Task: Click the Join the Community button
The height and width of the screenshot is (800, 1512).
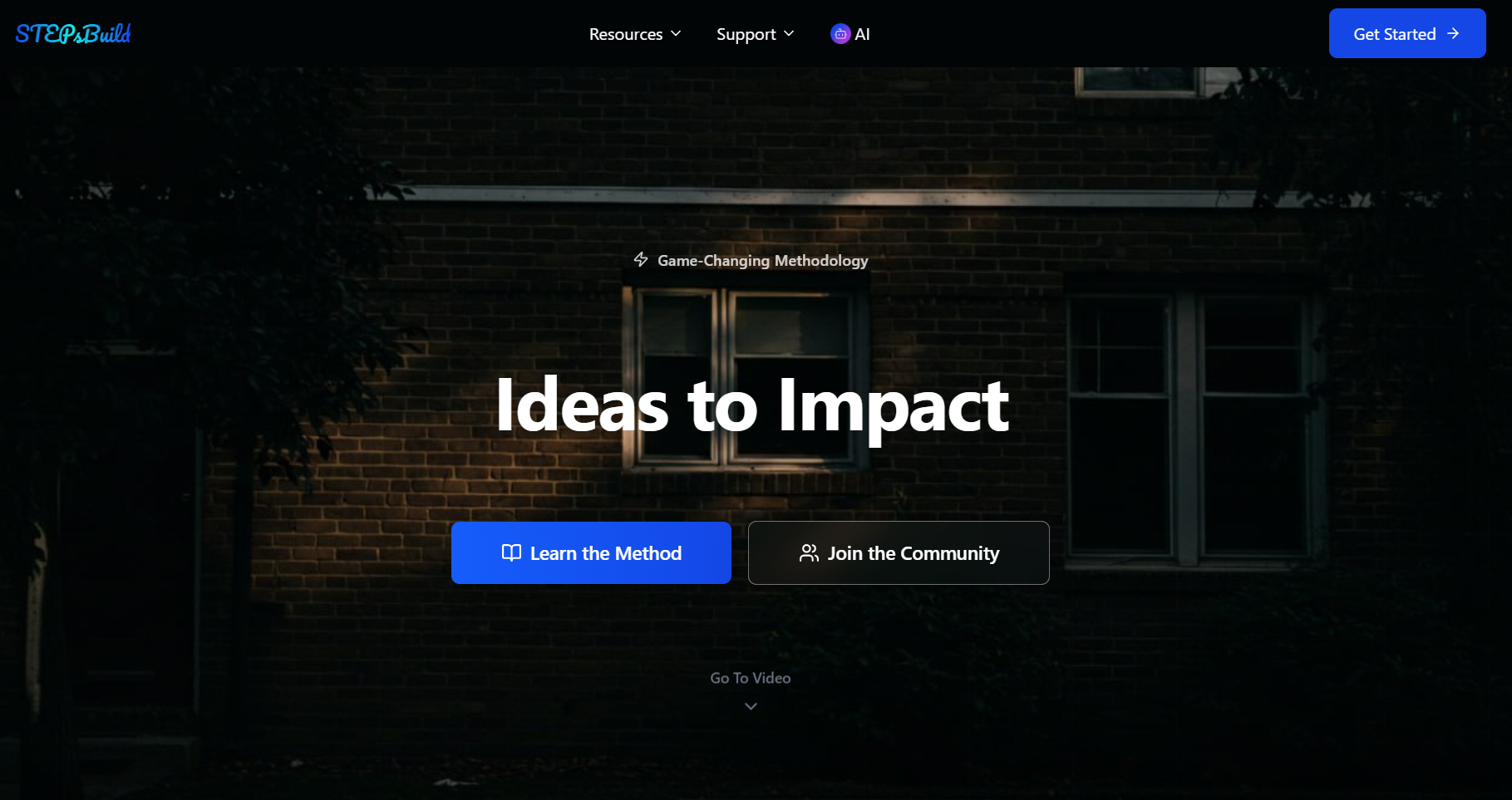Action: coord(899,553)
